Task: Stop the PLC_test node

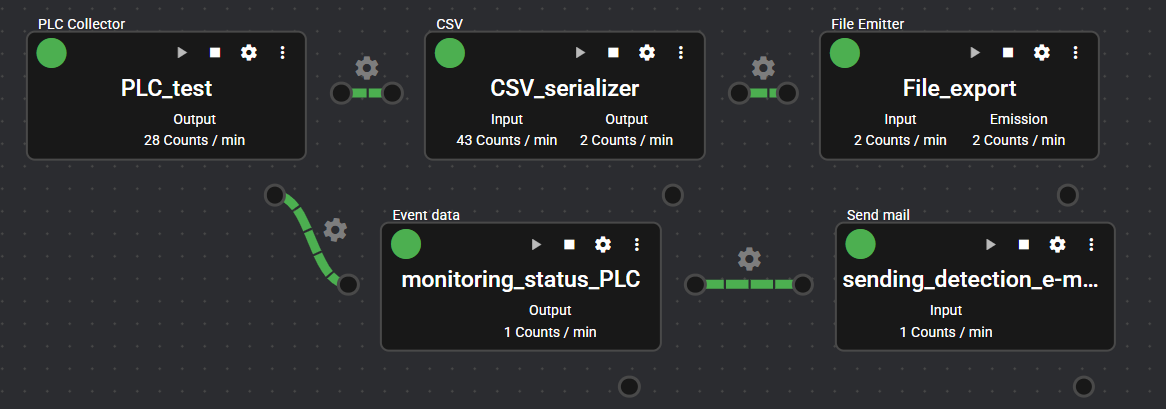Action: click(215, 53)
